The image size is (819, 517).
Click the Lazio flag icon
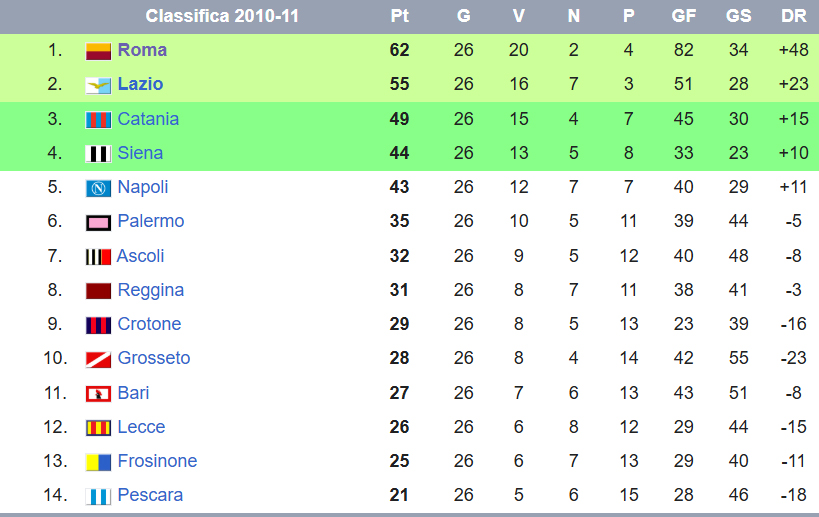tap(98, 85)
